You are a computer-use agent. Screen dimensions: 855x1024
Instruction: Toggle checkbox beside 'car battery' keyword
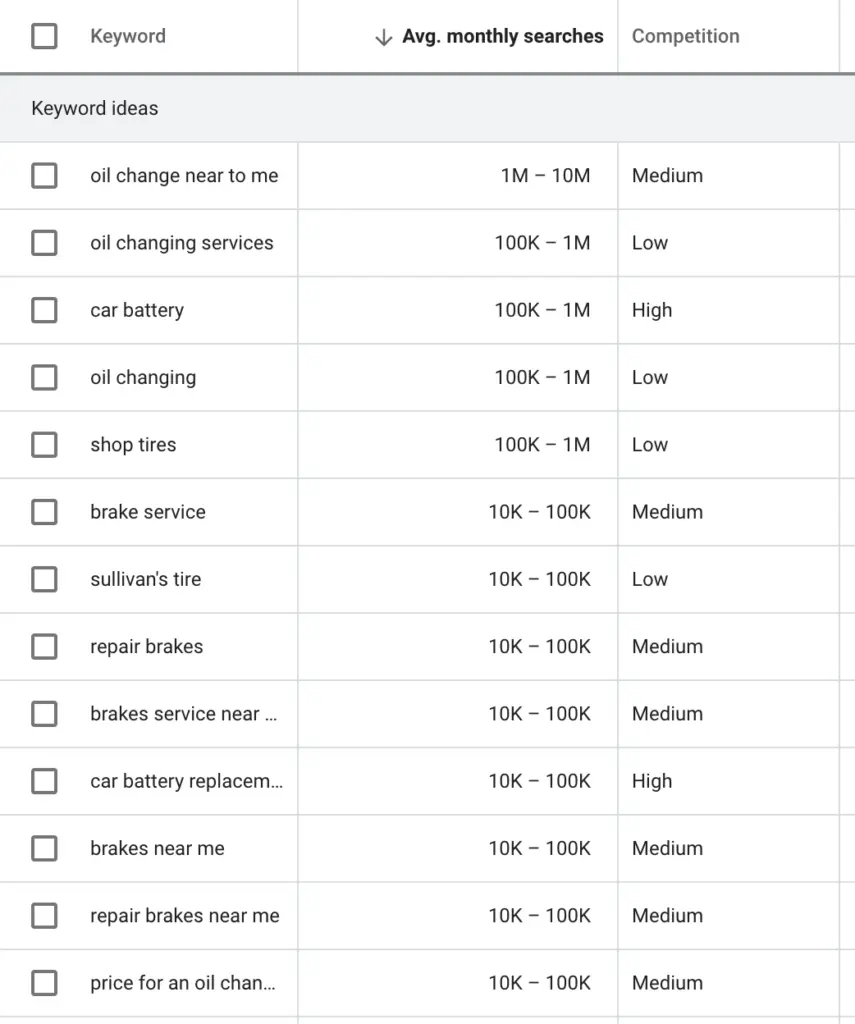coord(44,310)
